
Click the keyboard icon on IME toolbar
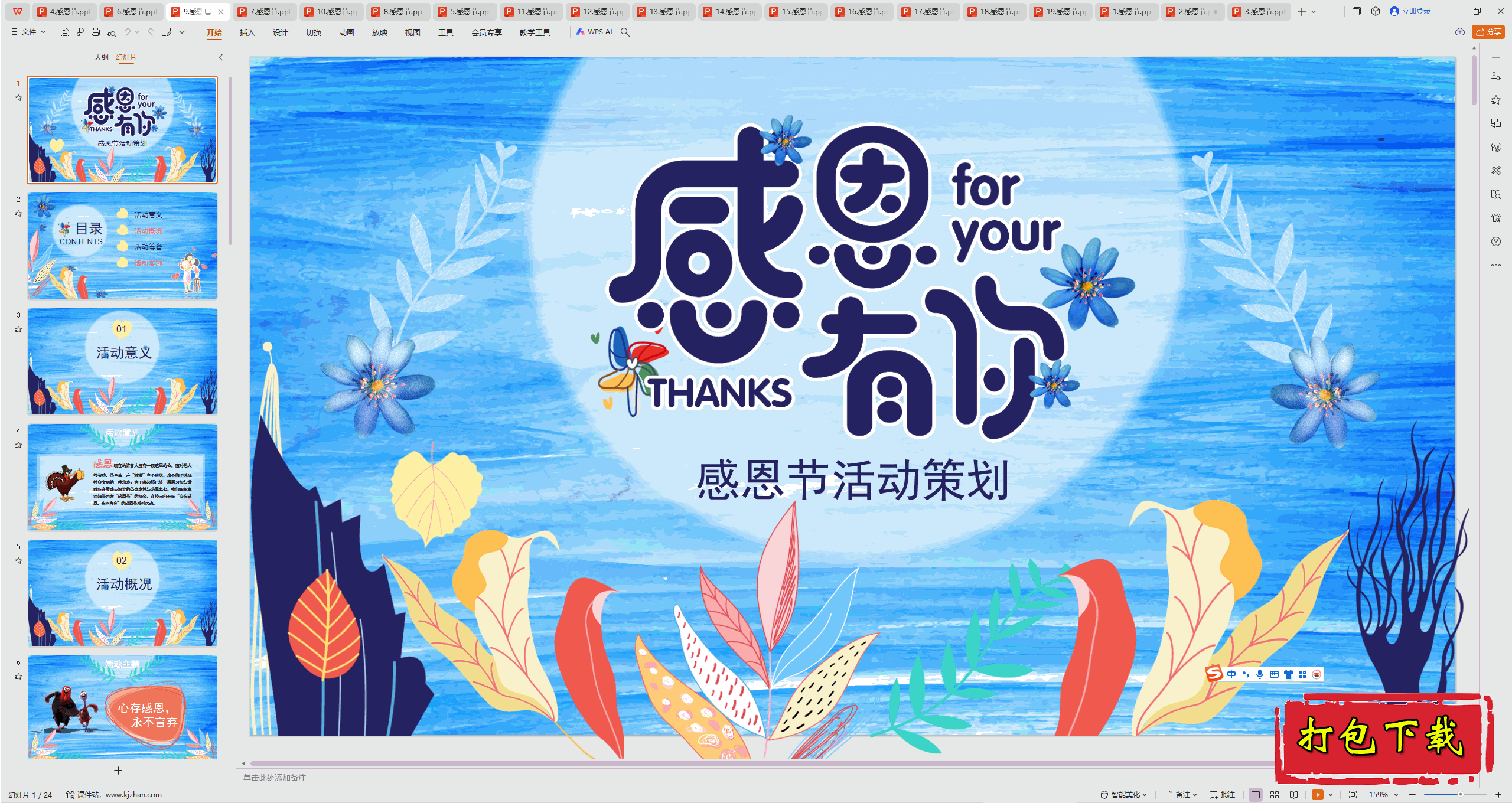1274,674
